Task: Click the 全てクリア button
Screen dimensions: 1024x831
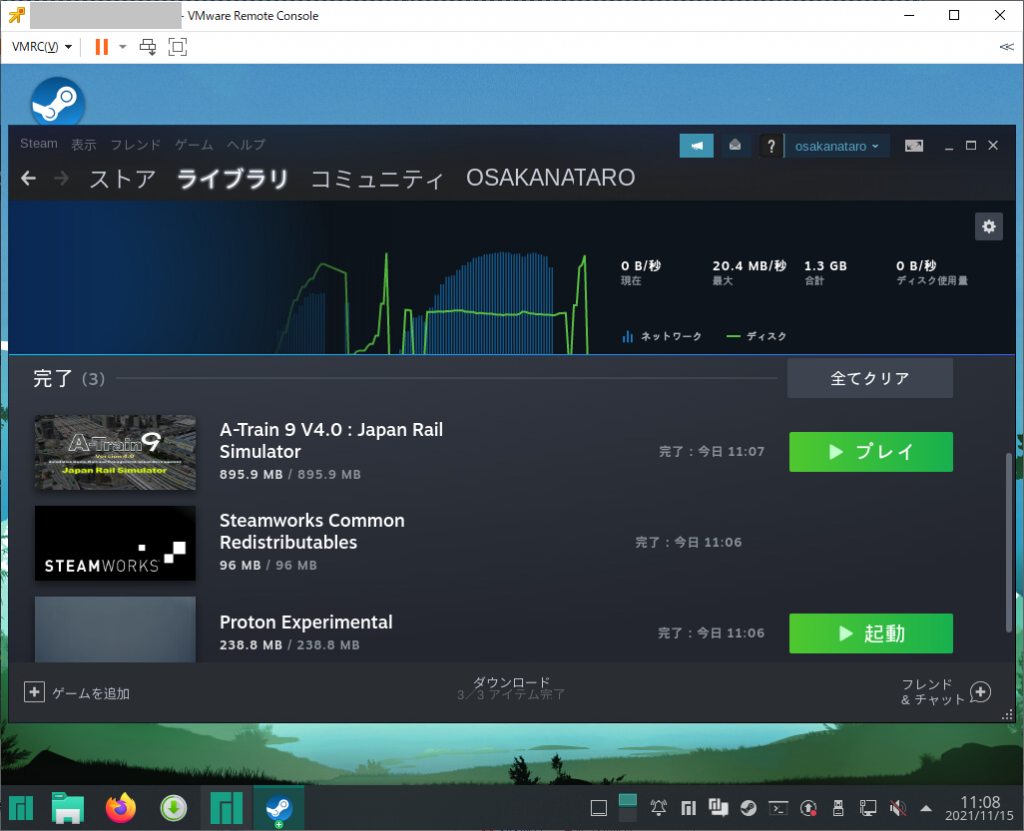Action: click(x=870, y=378)
